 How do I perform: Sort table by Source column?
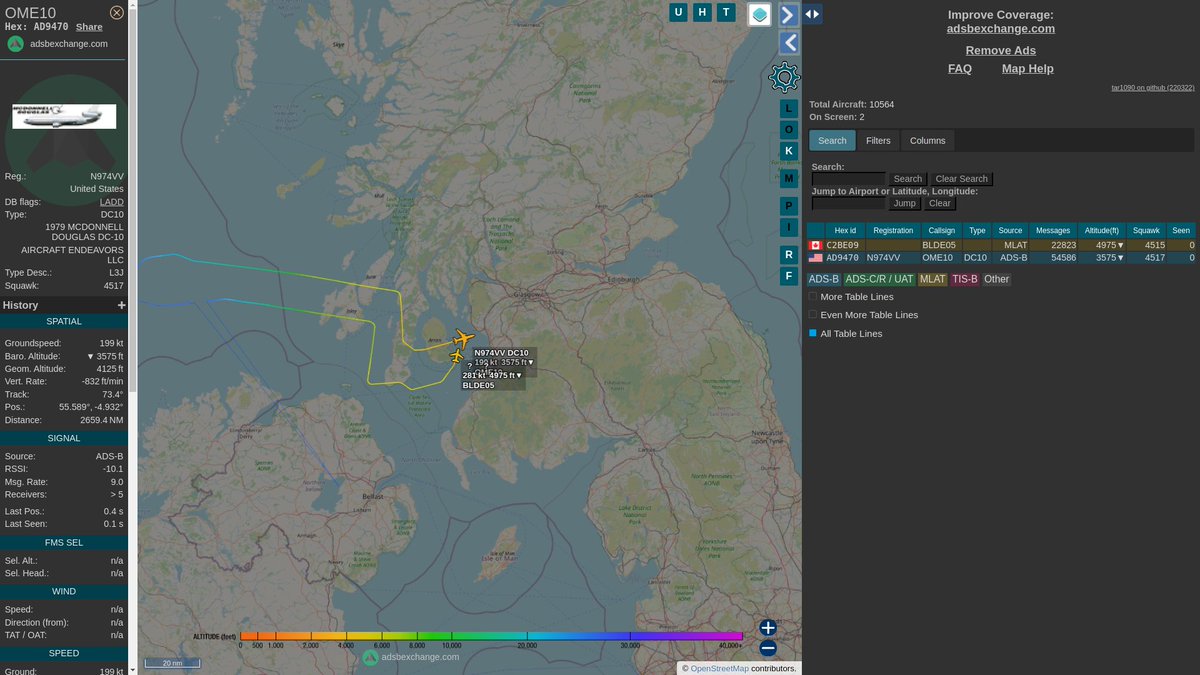point(1010,230)
